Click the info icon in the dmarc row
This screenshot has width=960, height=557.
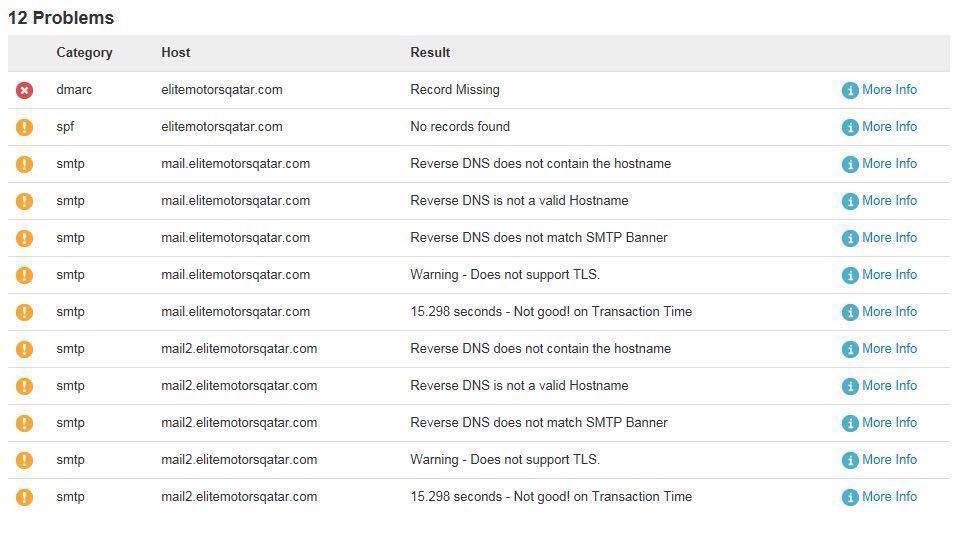[850, 90]
